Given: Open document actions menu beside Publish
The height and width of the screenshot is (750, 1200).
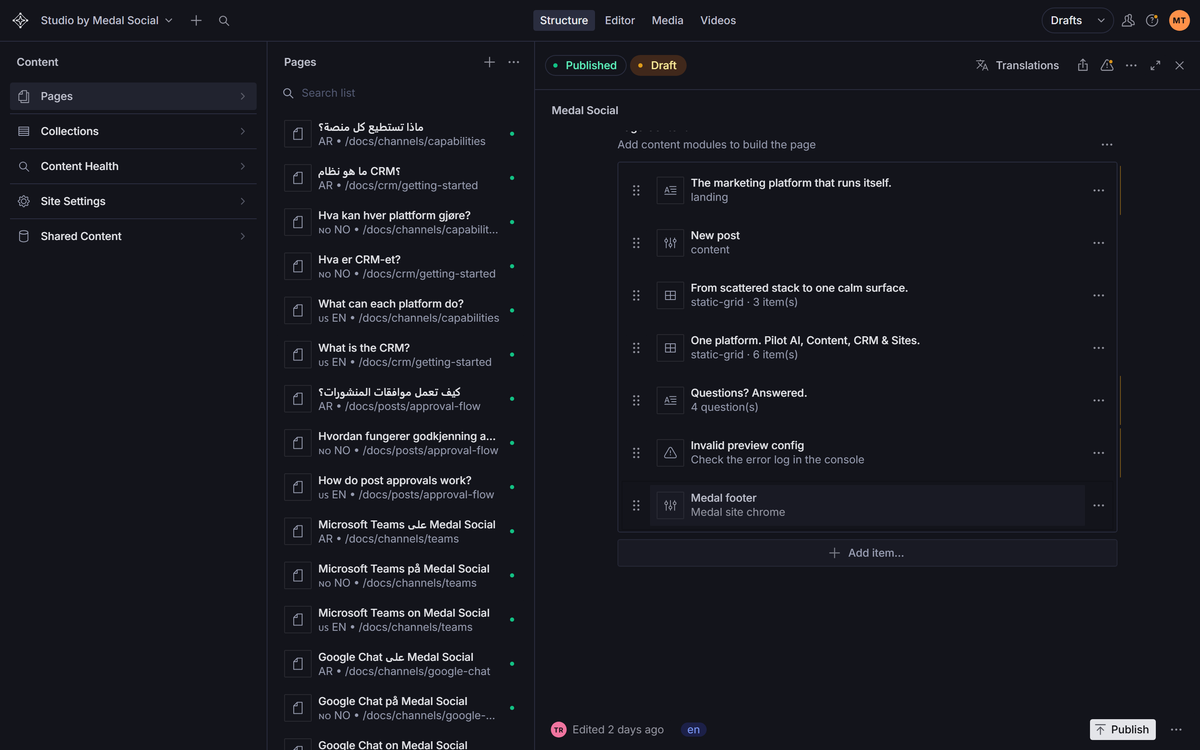Looking at the screenshot, I should click(x=1176, y=730).
